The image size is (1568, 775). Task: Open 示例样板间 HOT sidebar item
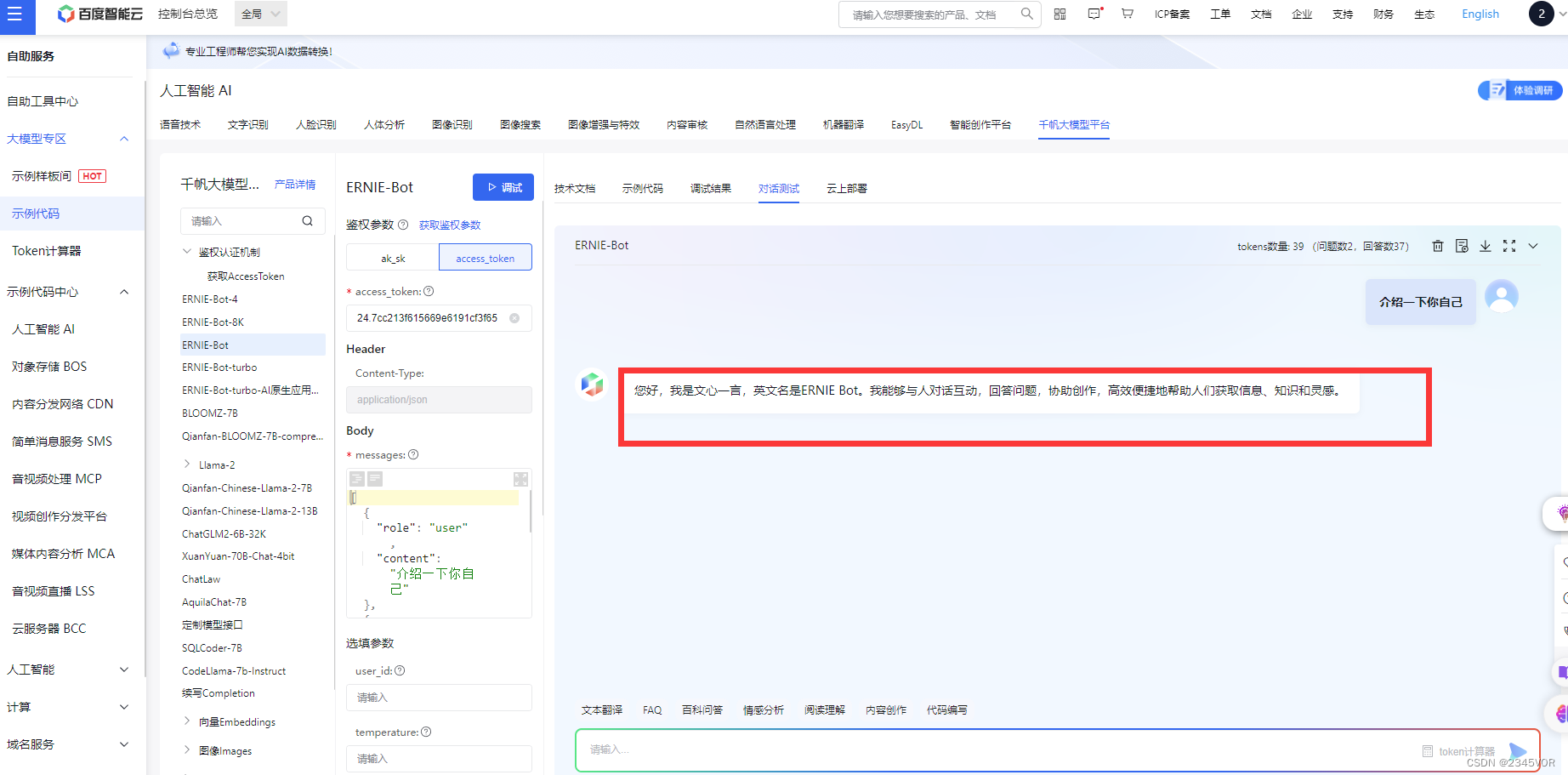(x=60, y=176)
